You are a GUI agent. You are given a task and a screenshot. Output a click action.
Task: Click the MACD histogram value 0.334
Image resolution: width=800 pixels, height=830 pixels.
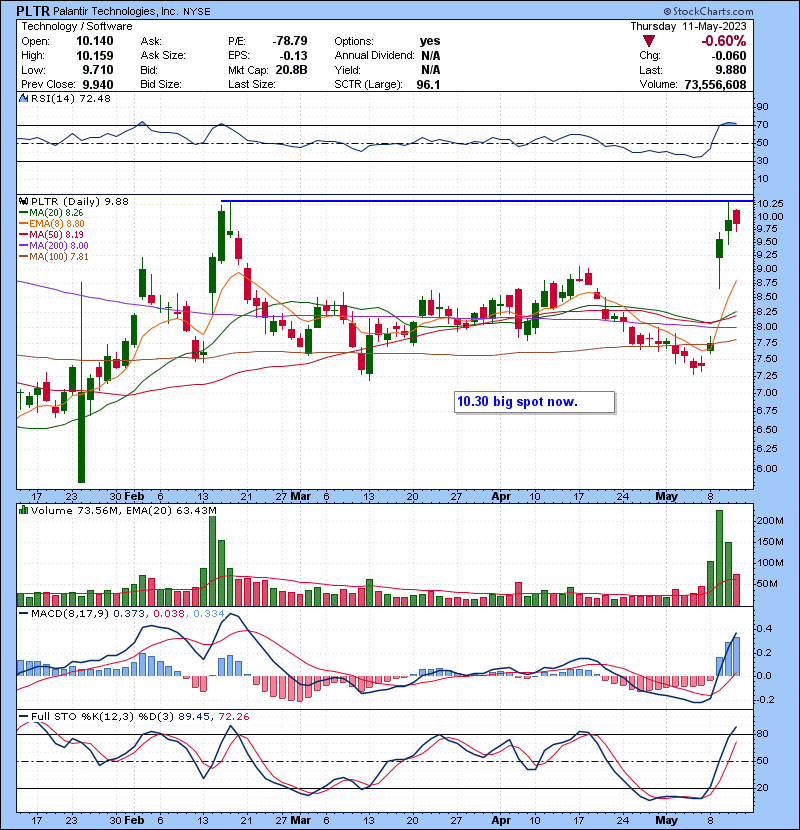point(209,614)
